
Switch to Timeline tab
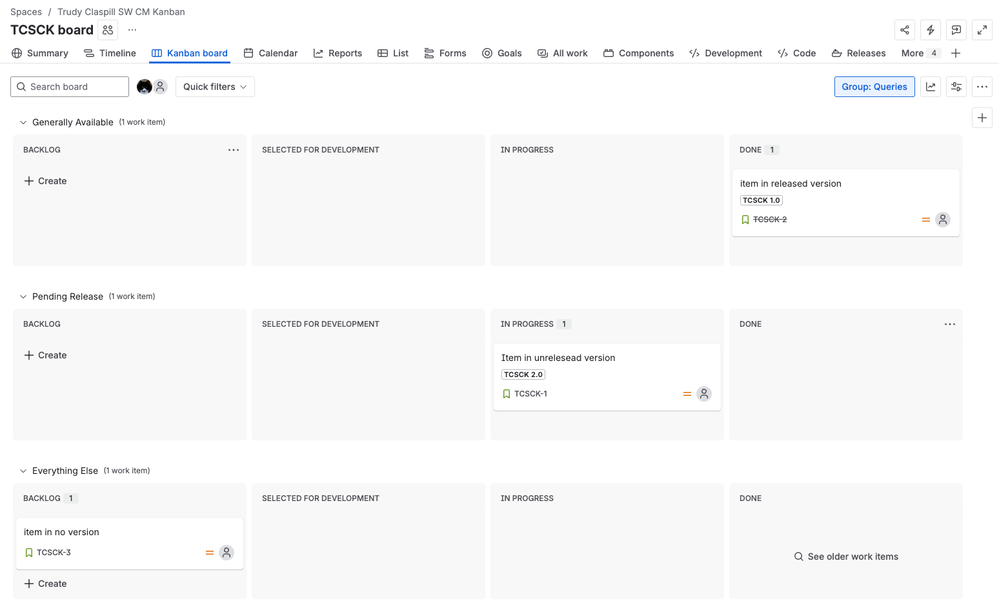tap(110, 54)
